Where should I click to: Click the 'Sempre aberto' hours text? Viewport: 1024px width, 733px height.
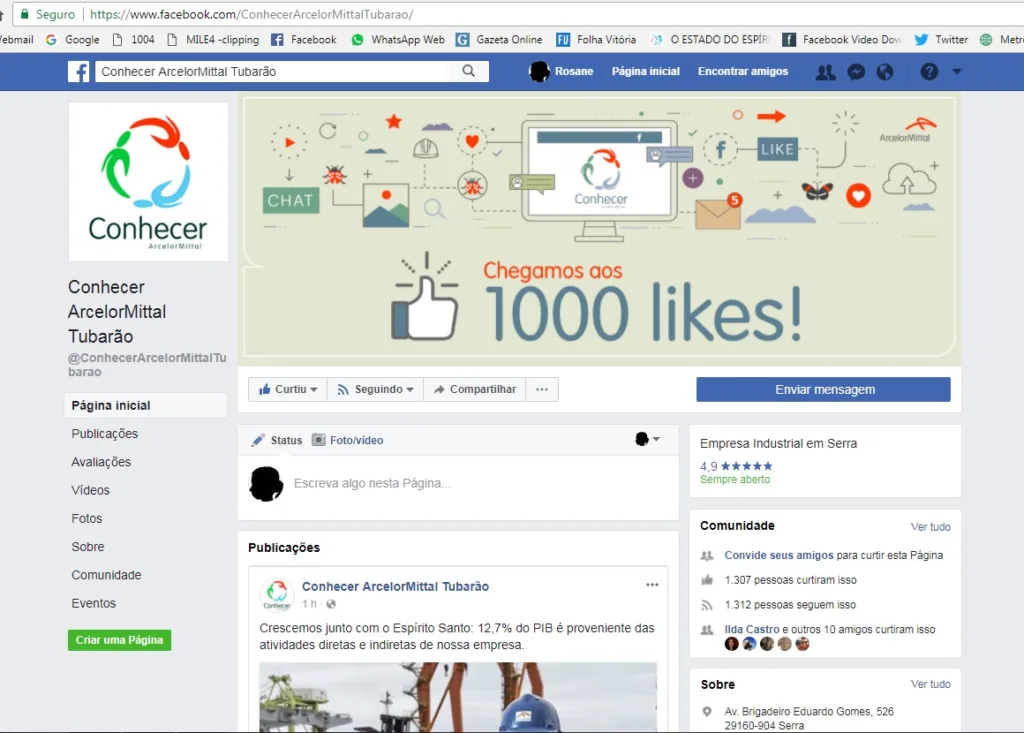(735, 480)
